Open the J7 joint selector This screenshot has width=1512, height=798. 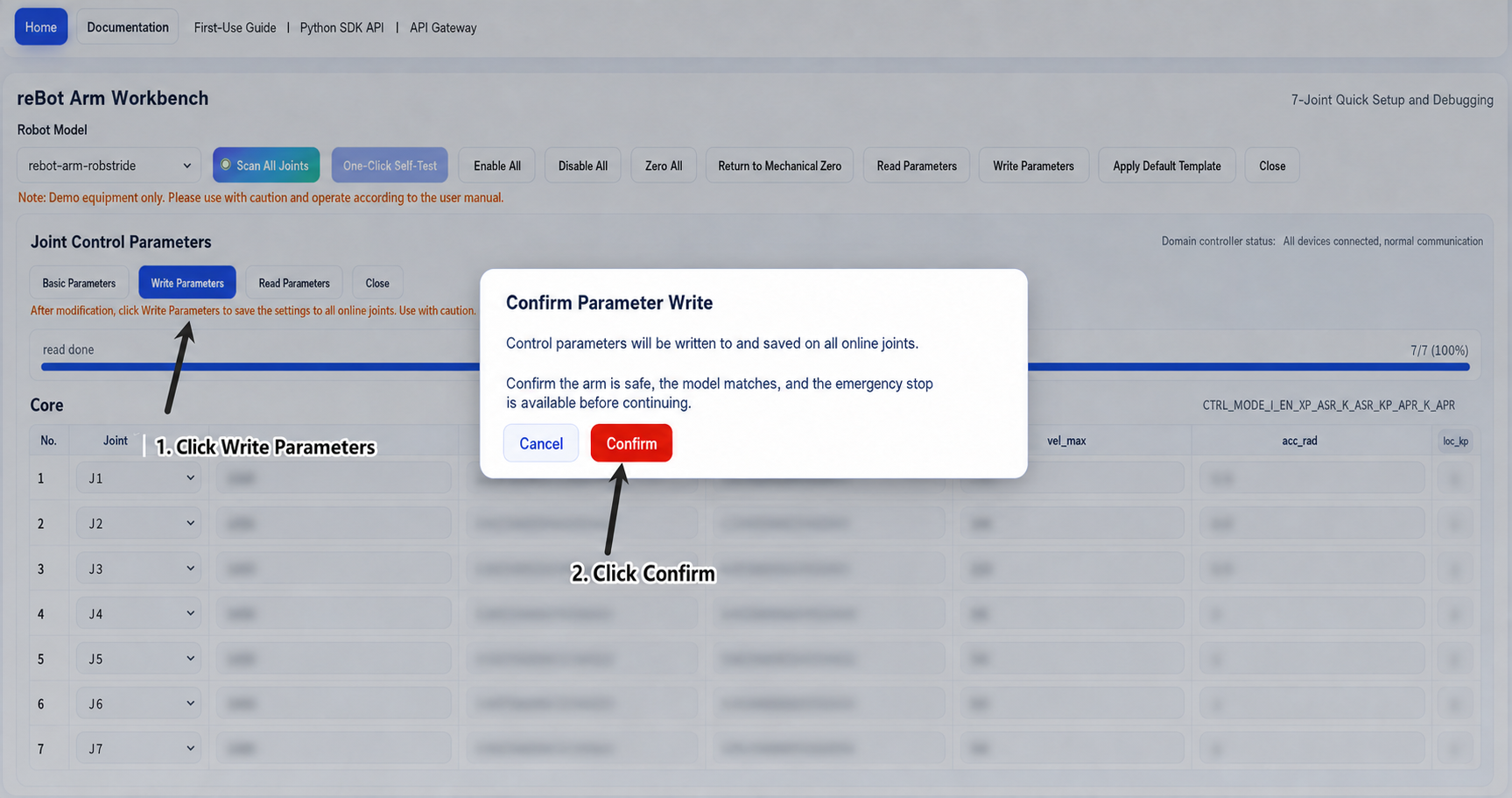tap(139, 748)
